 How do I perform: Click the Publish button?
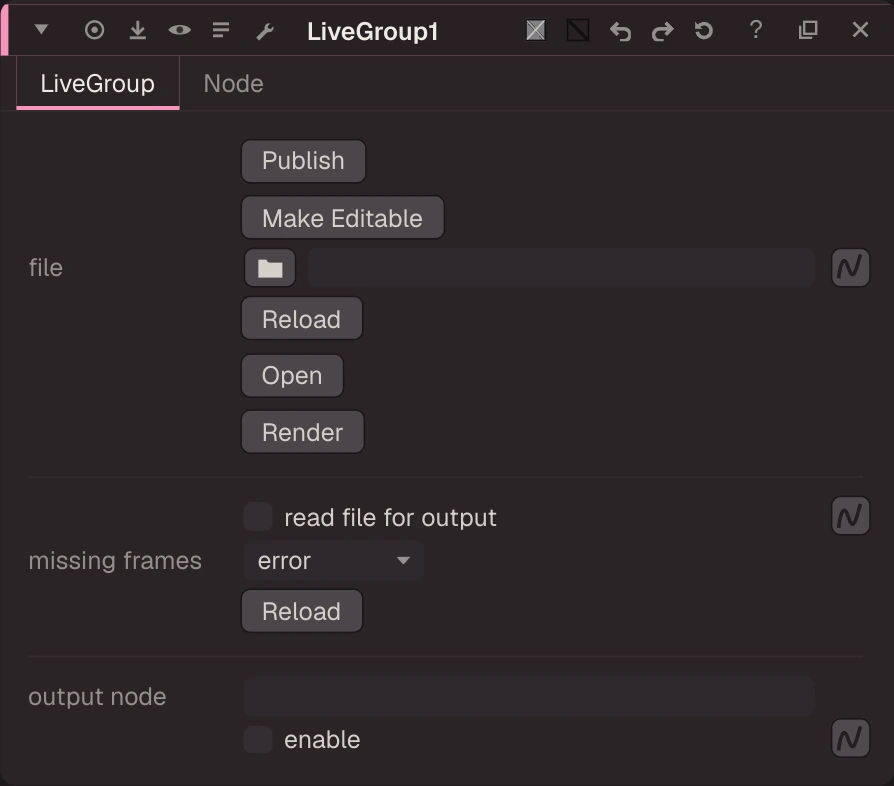click(303, 161)
